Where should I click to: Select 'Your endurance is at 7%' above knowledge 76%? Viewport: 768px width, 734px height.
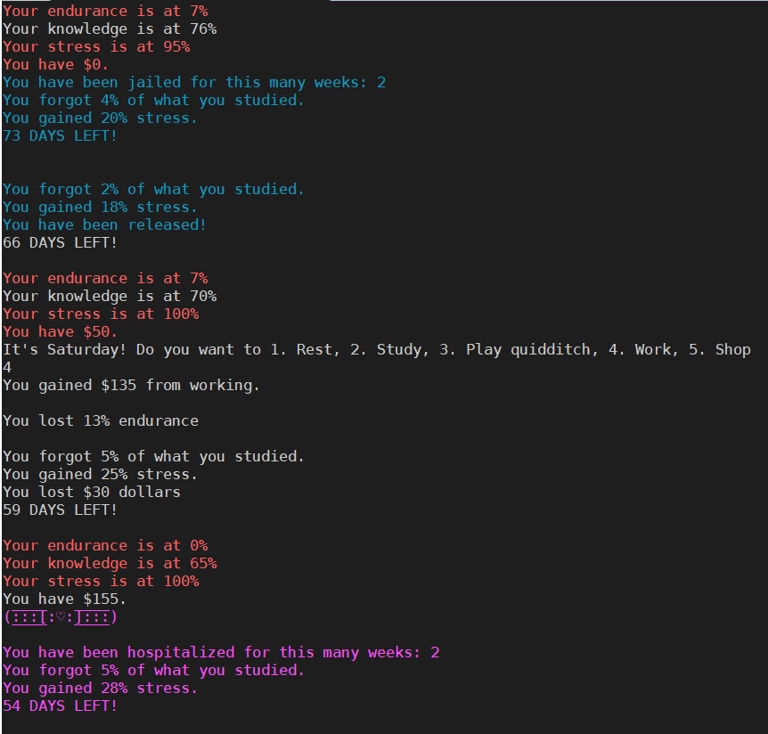(105, 11)
